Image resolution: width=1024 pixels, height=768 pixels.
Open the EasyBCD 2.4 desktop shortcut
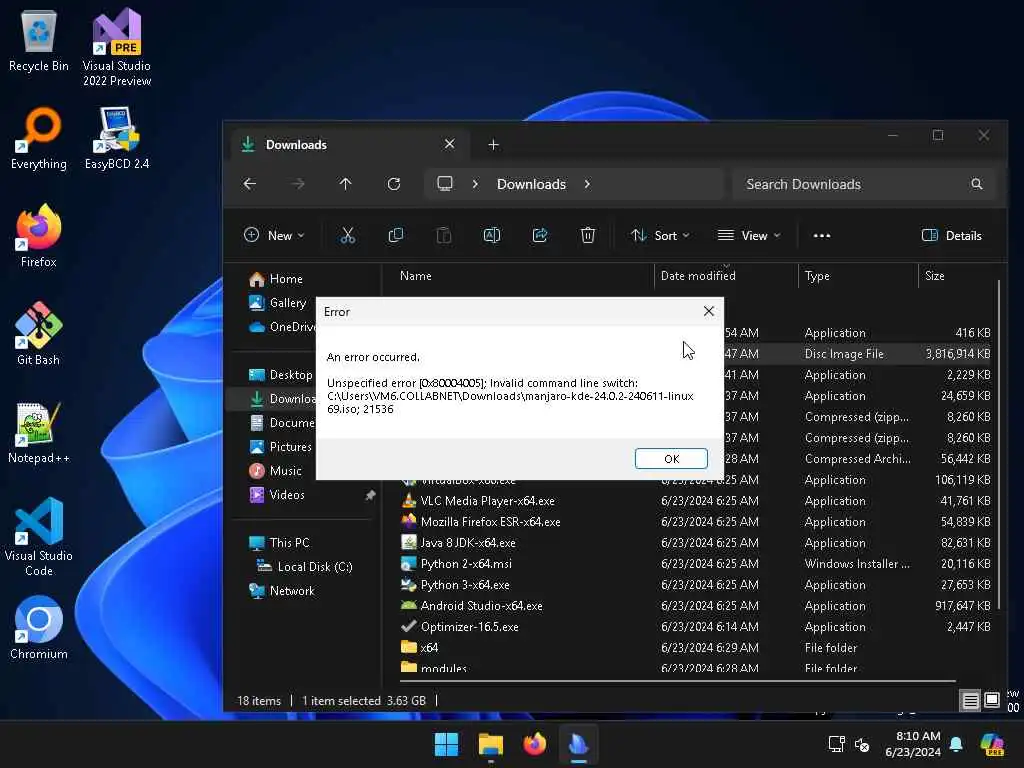tap(117, 138)
